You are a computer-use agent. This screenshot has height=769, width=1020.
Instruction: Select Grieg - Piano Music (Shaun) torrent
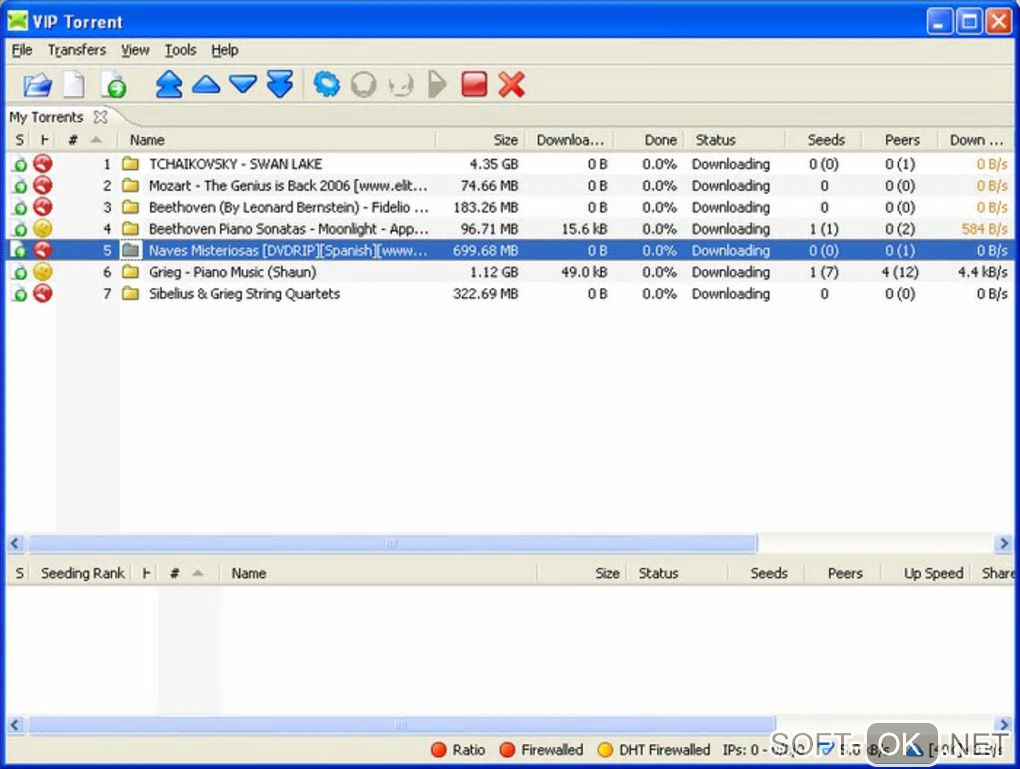point(510,272)
